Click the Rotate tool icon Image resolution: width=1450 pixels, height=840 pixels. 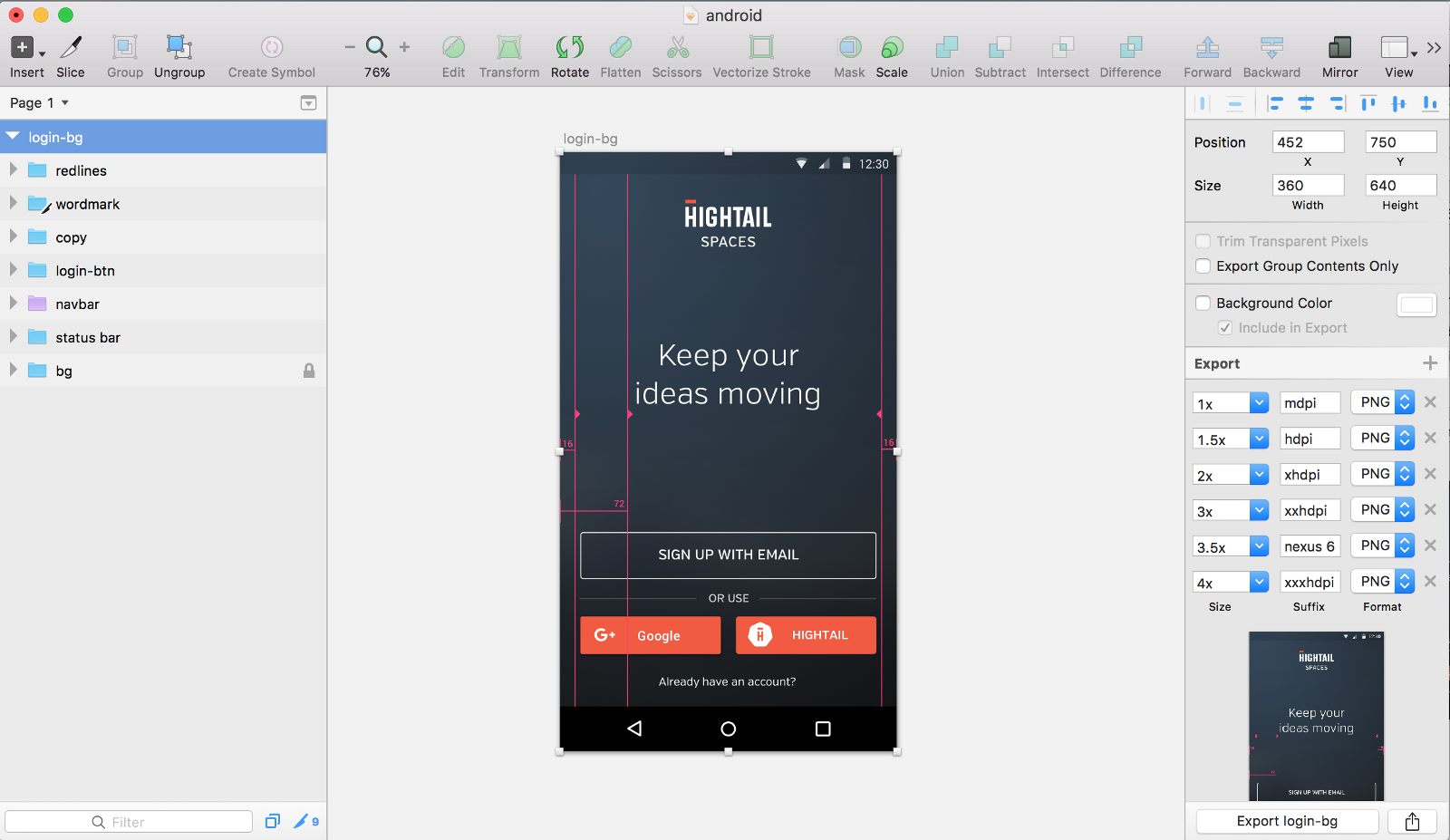[569, 48]
